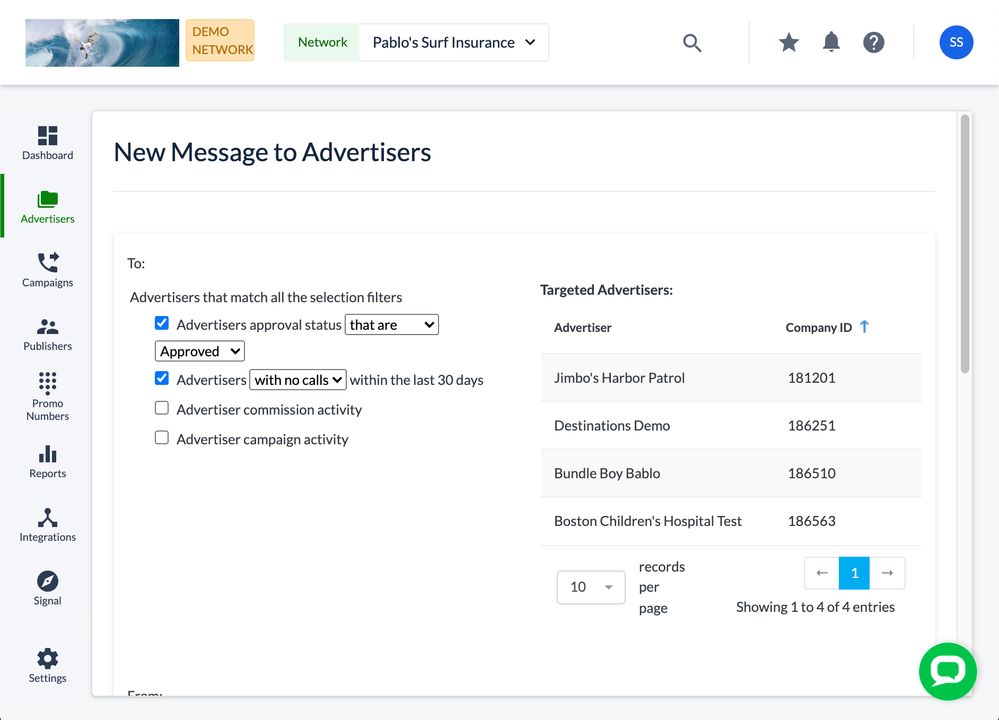Enable Advertiser commission activity filter
This screenshot has width=999, height=720.
click(162, 409)
